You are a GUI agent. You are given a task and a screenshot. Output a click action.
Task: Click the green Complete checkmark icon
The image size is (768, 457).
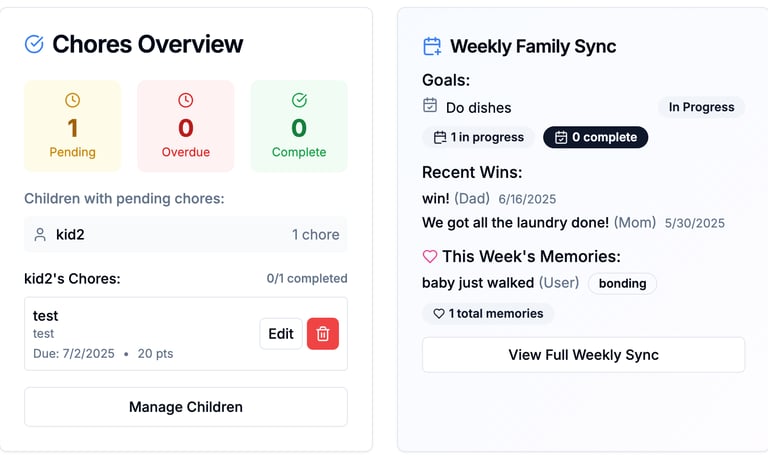(x=299, y=100)
